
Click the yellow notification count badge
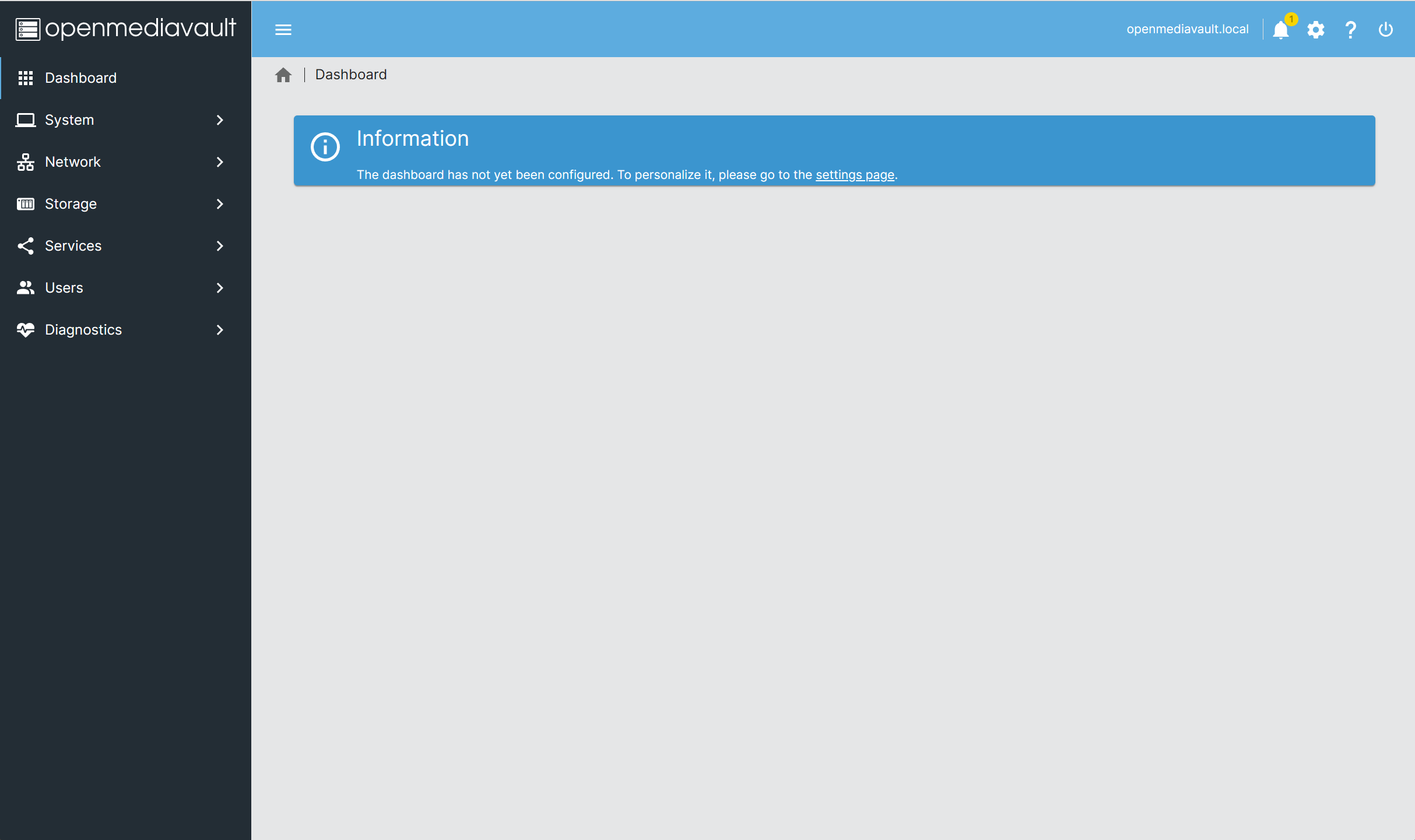(1291, 19)
